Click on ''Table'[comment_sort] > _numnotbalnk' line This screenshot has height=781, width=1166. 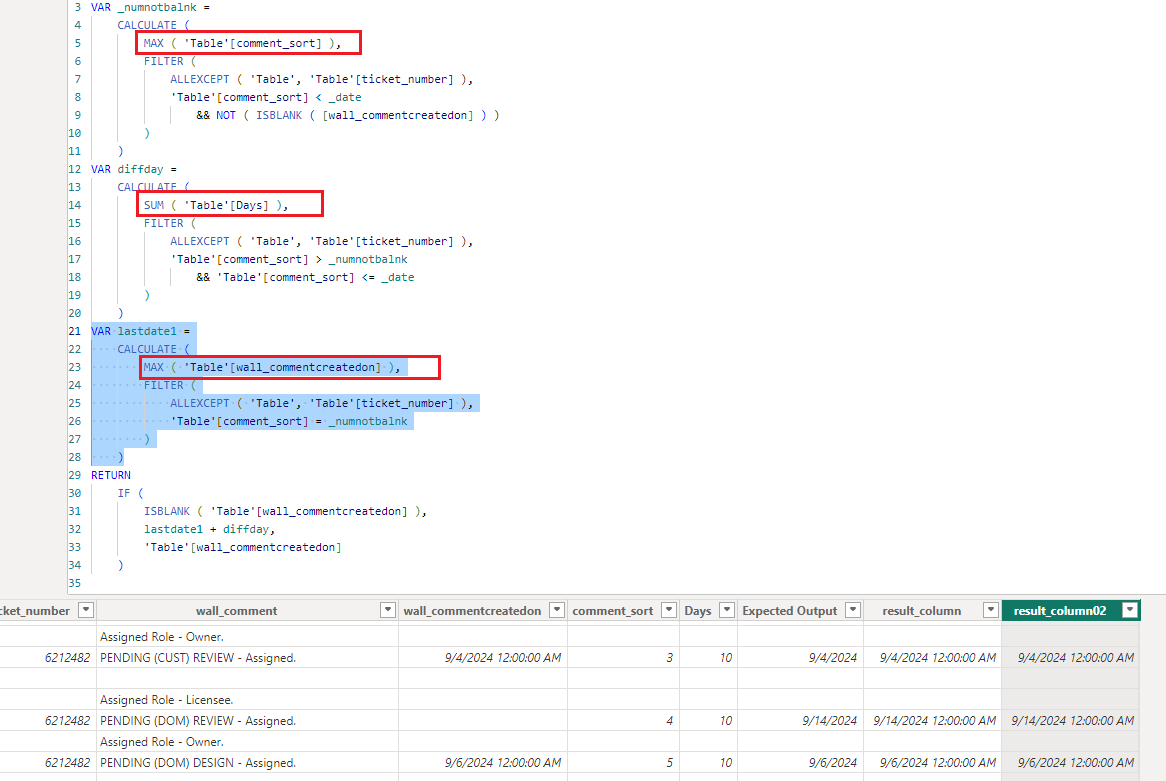coord(289,260)
